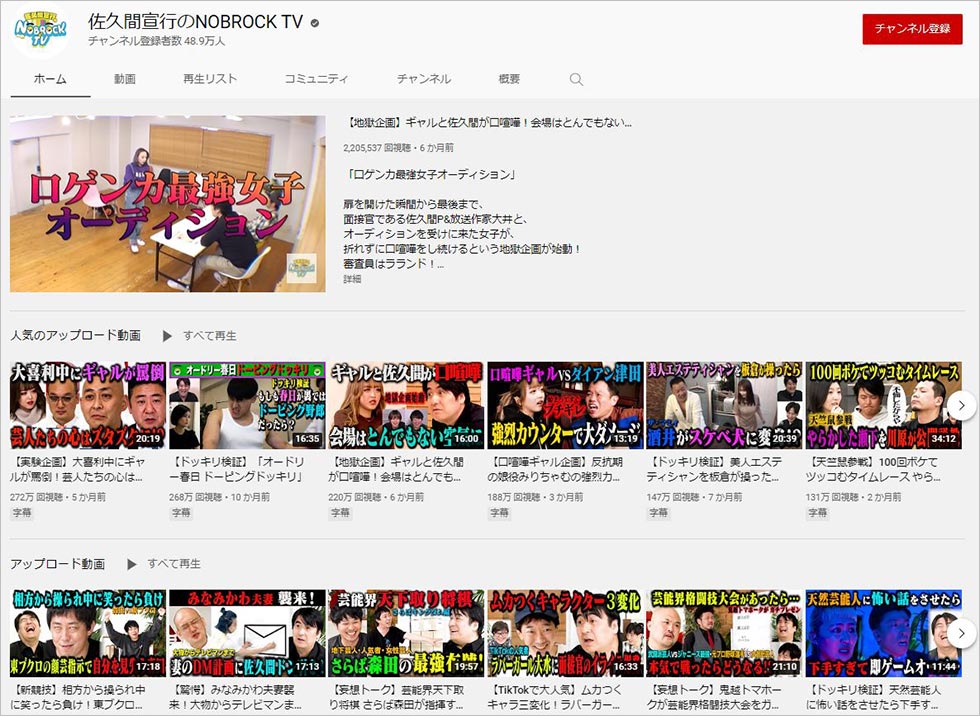Screen dimensions: 980x716
Task: Click title 【妄想トーク】芸能界天下取り将棋
Action: pos(396,697)
